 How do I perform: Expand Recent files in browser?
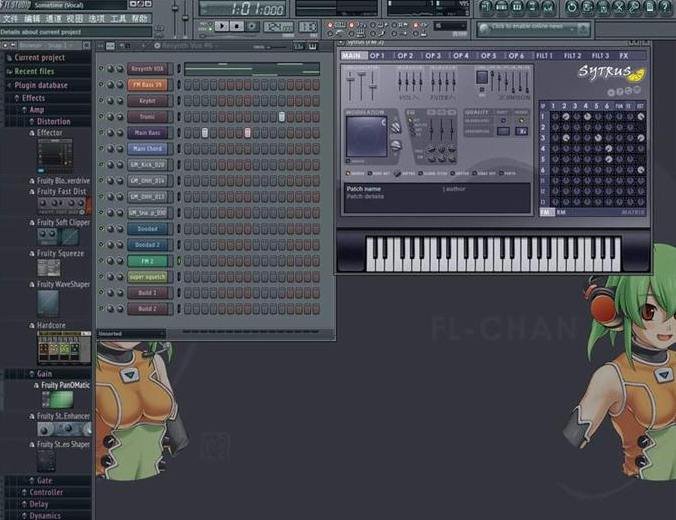pyautogui.click(x=34, y=71)
